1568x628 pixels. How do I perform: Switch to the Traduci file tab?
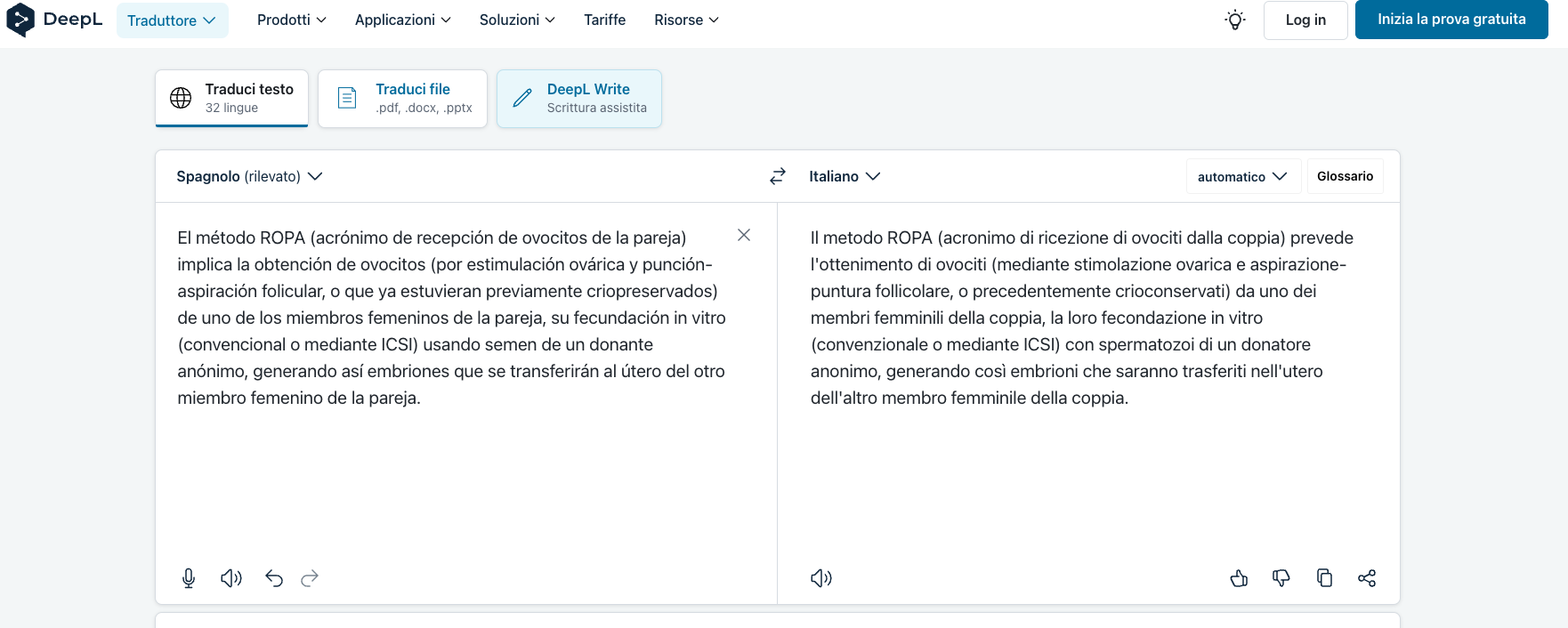pos(403,99)
